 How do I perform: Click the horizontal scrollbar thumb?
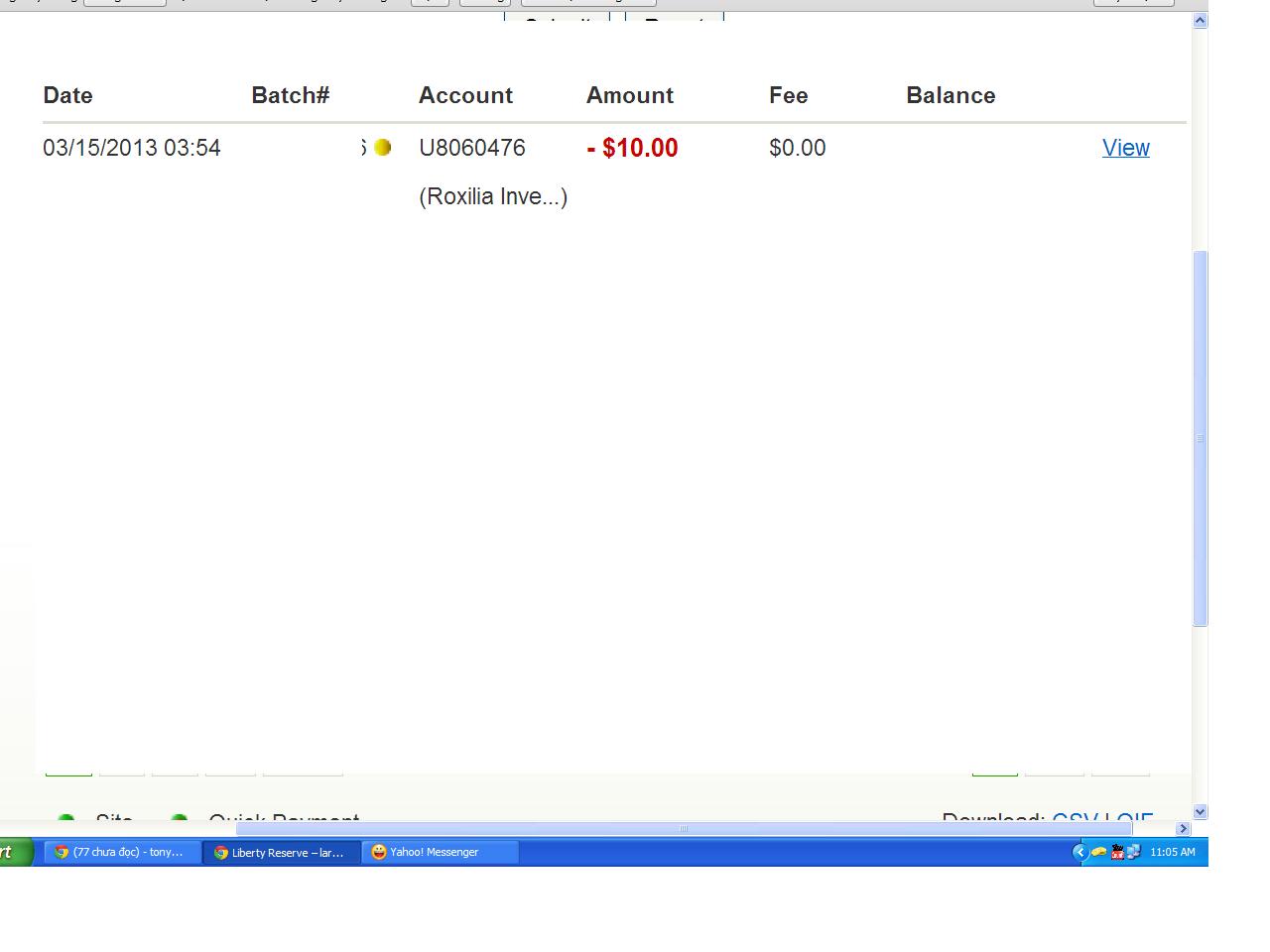684,829
